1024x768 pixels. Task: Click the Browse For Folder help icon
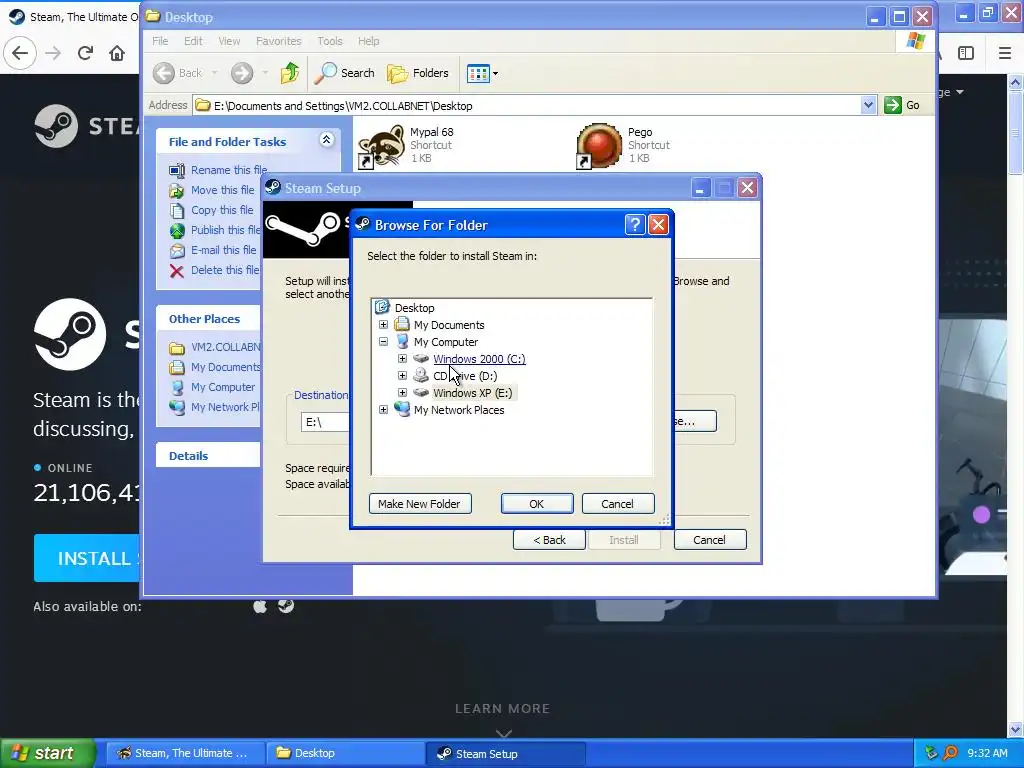(x=635, y=225)
